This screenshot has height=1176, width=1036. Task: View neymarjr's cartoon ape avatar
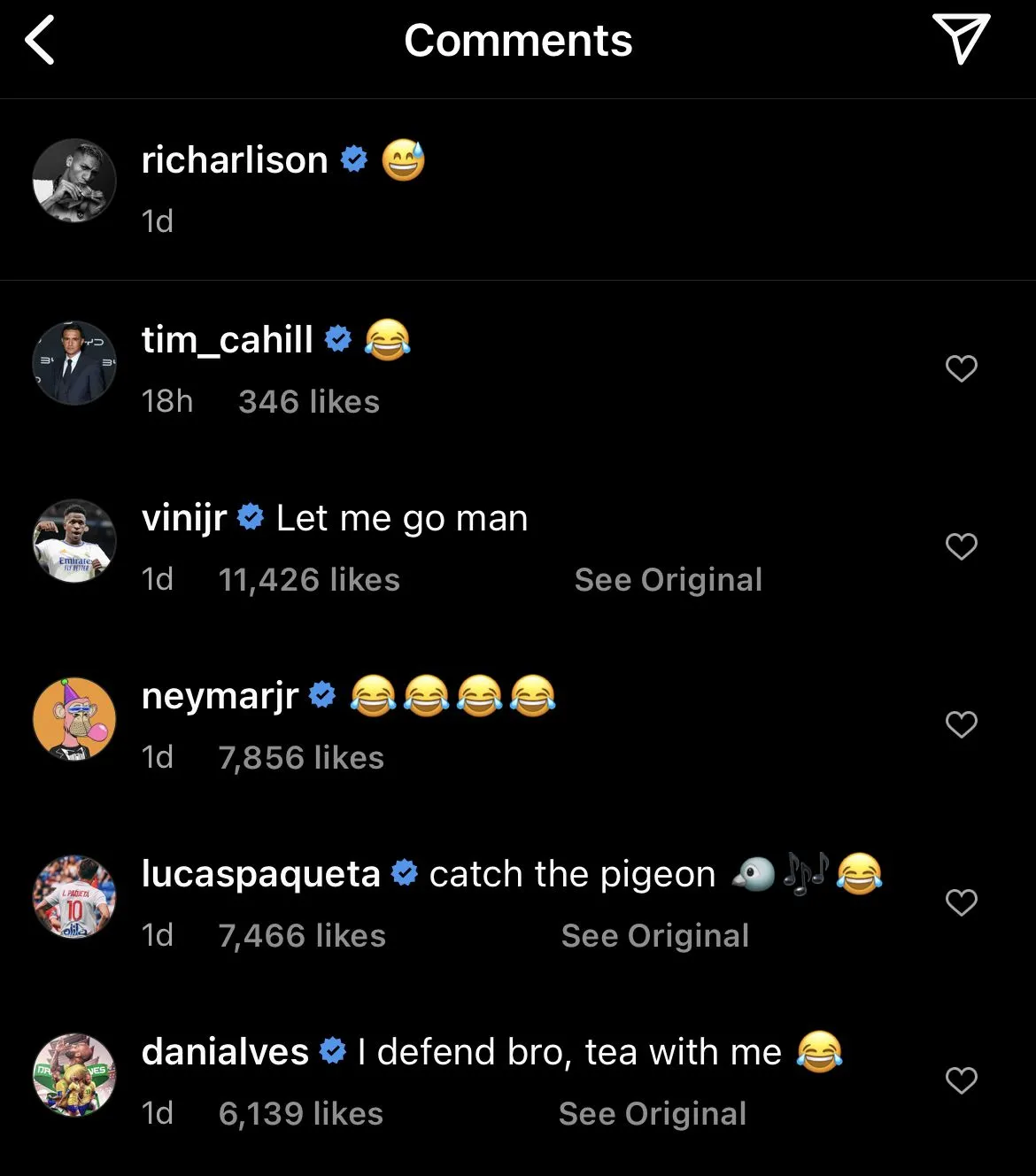tap(74, 719)
